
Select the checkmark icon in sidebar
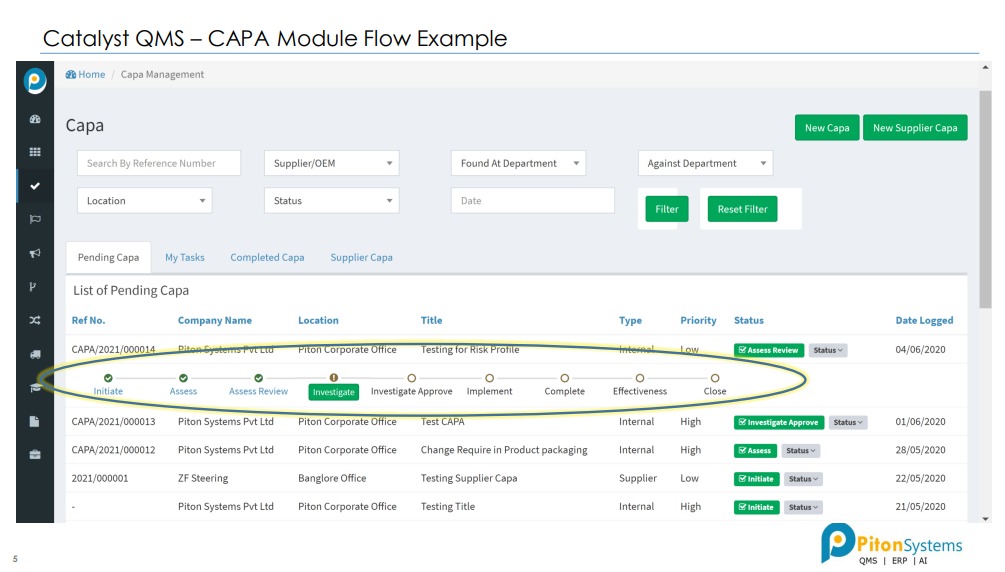(35, 186)
